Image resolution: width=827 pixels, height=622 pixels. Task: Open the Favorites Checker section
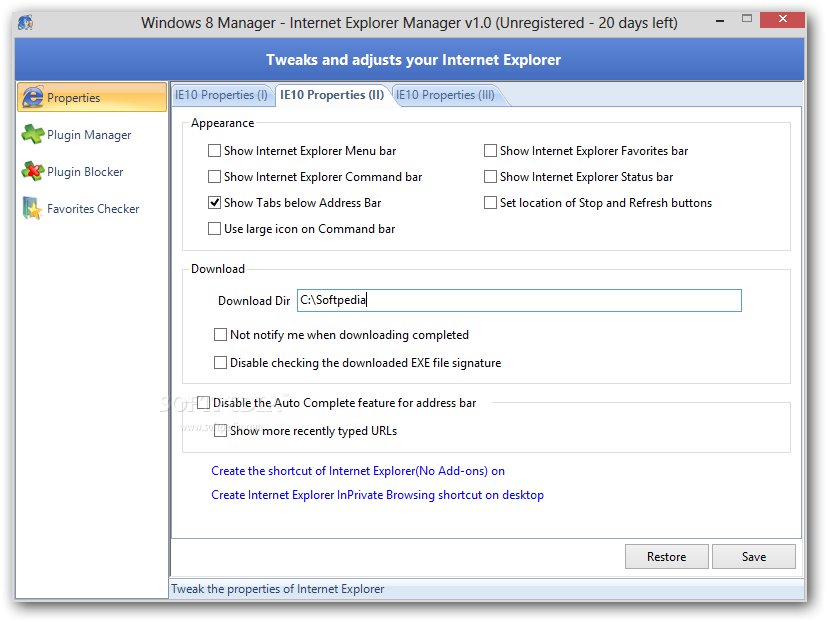(x=93, y=209)
